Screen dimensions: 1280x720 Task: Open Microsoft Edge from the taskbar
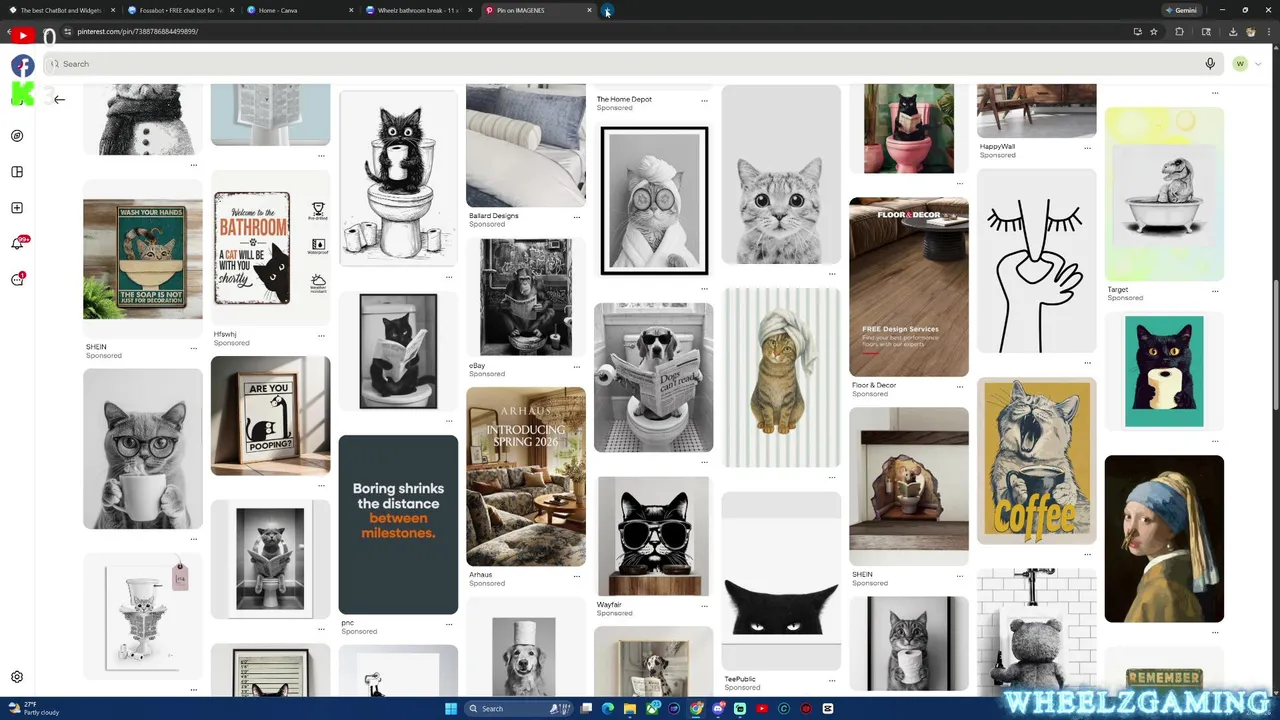click(608, 709)
